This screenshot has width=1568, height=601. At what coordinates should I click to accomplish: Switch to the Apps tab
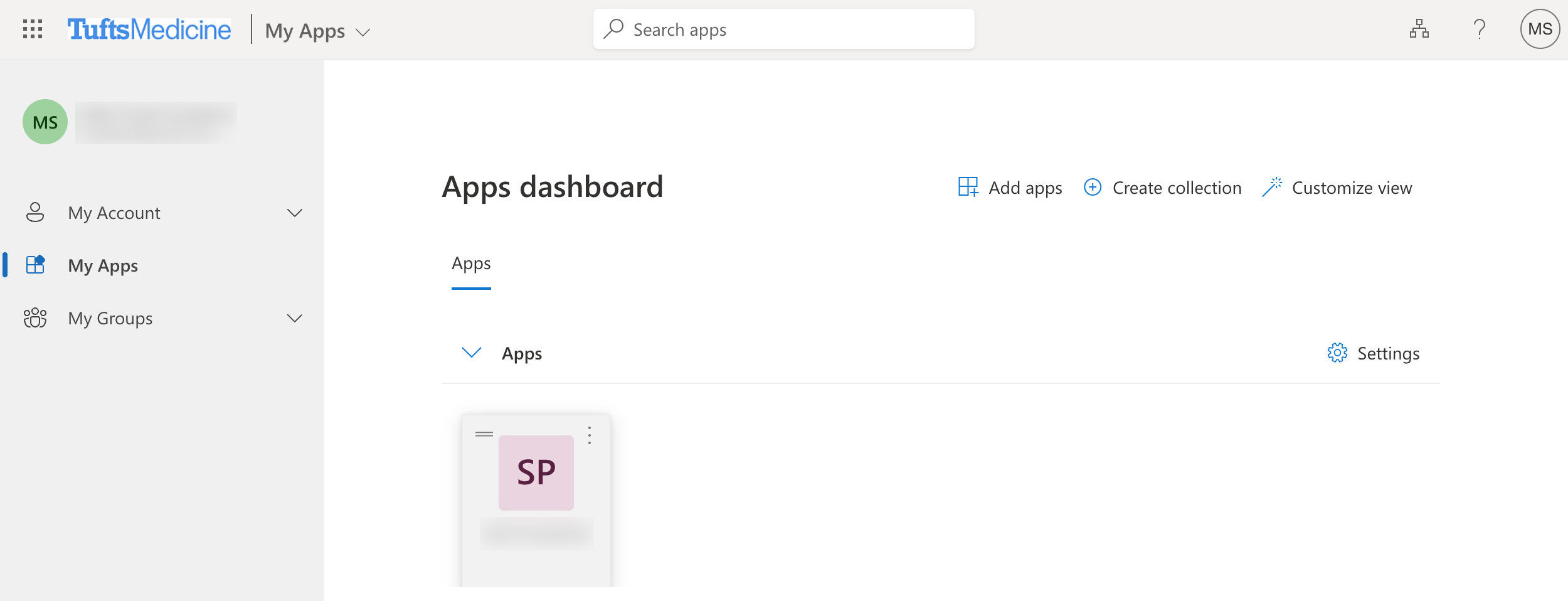(471, 263)
